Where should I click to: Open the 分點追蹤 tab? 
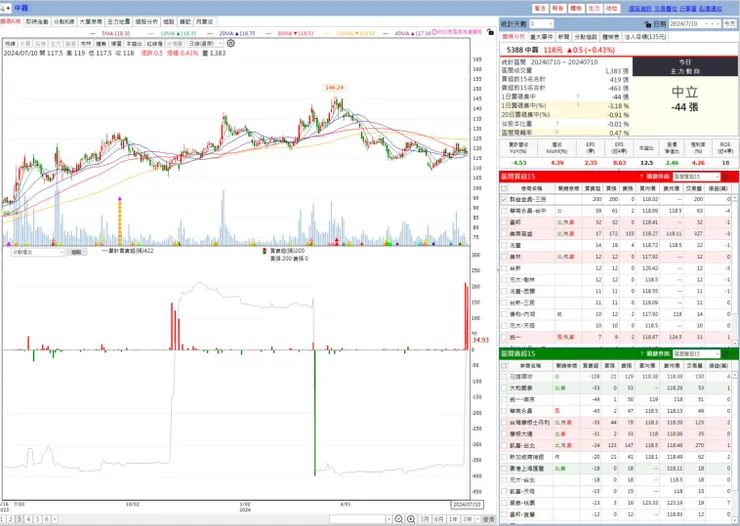click(585, 36)
